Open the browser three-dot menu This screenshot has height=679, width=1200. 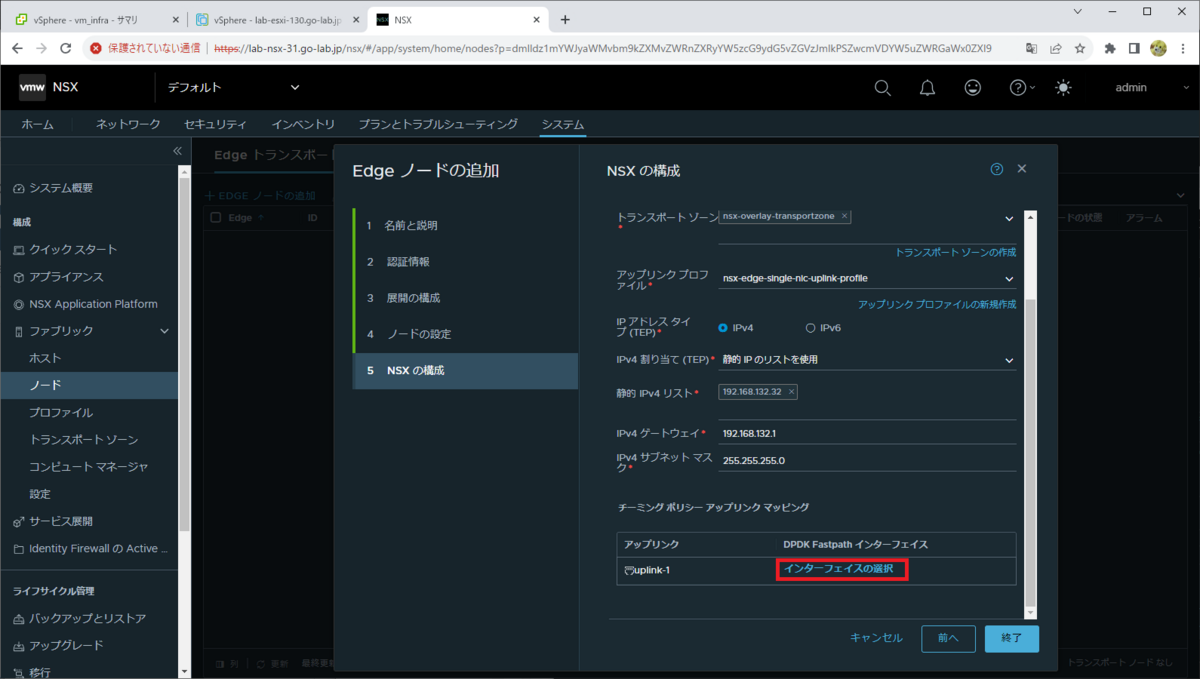tap(1183, 48)
